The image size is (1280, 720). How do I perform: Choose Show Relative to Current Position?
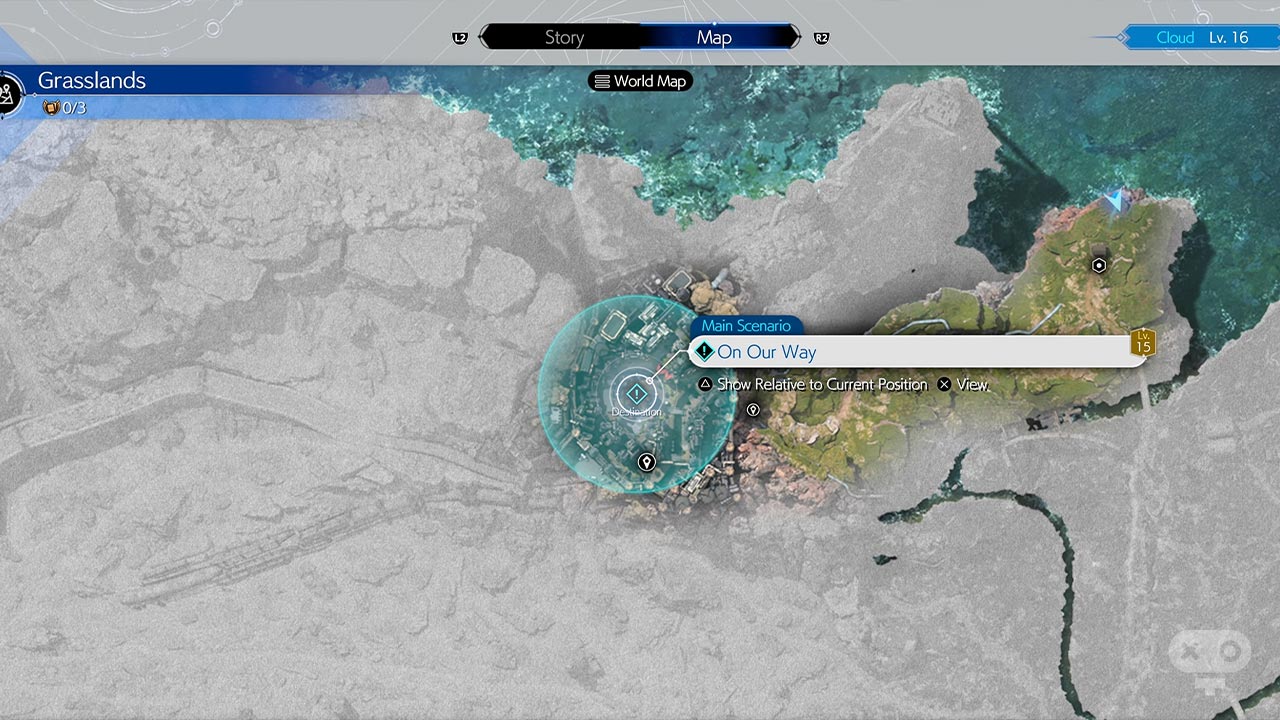click(x=822, y=385)
